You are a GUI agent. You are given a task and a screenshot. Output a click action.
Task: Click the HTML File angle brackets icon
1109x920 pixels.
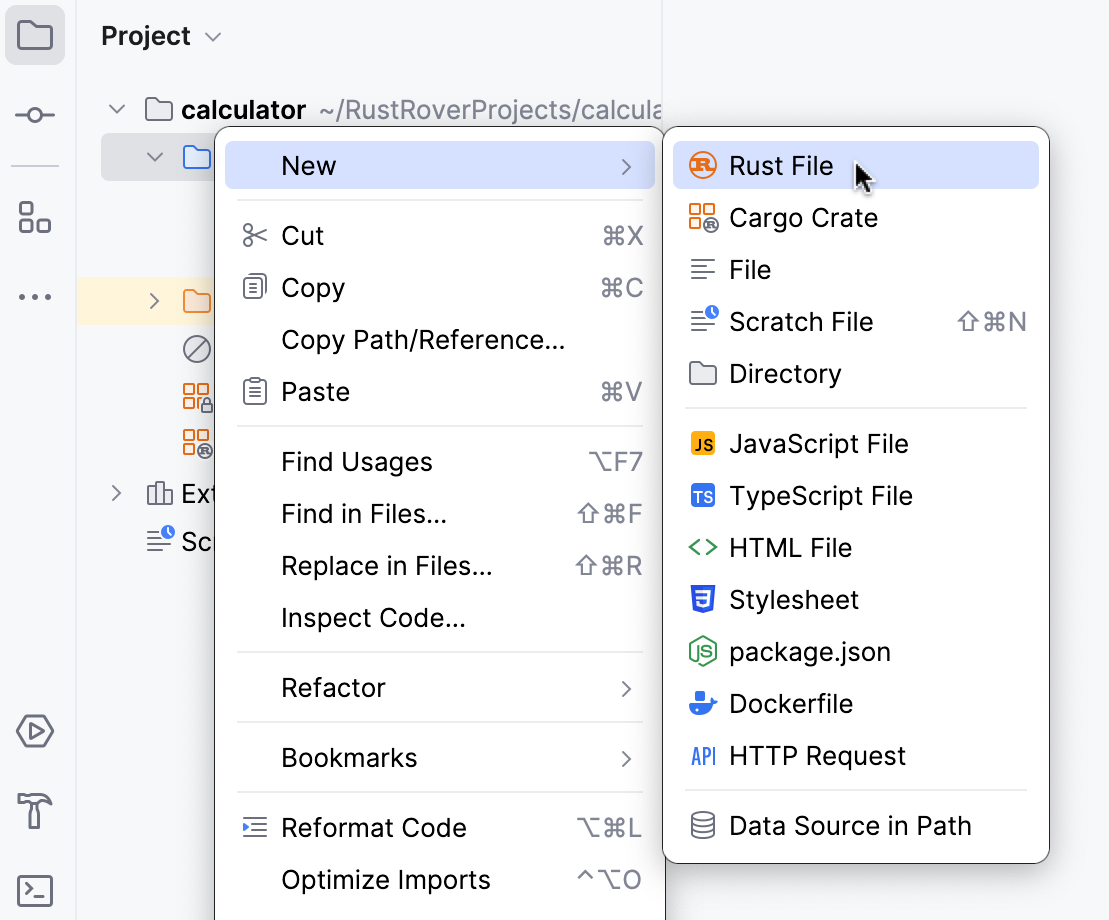(703, 547)
